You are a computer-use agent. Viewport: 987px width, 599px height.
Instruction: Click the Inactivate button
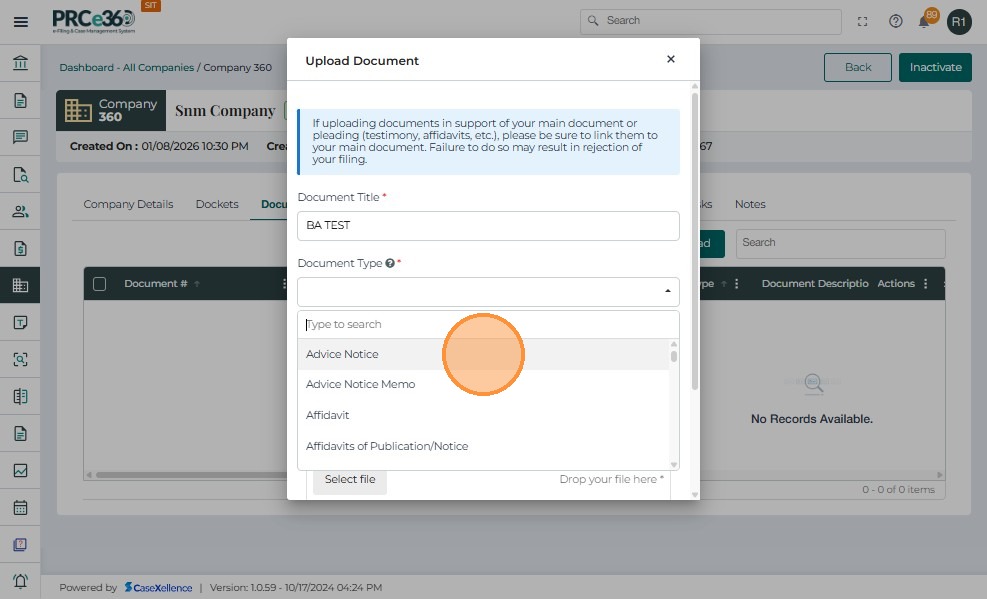935,67
